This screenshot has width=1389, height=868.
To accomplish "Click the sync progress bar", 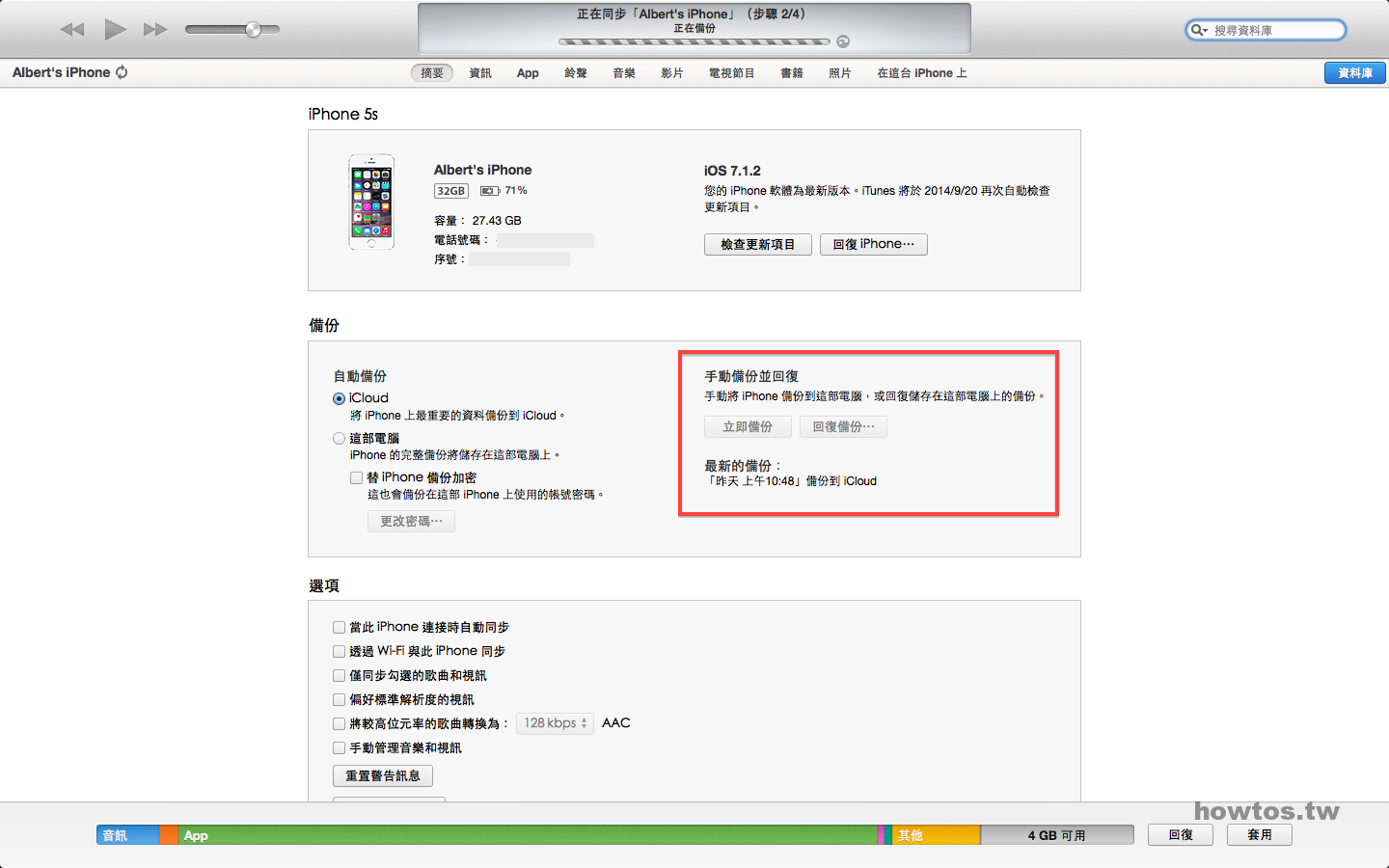I will [x=694, y=41].
